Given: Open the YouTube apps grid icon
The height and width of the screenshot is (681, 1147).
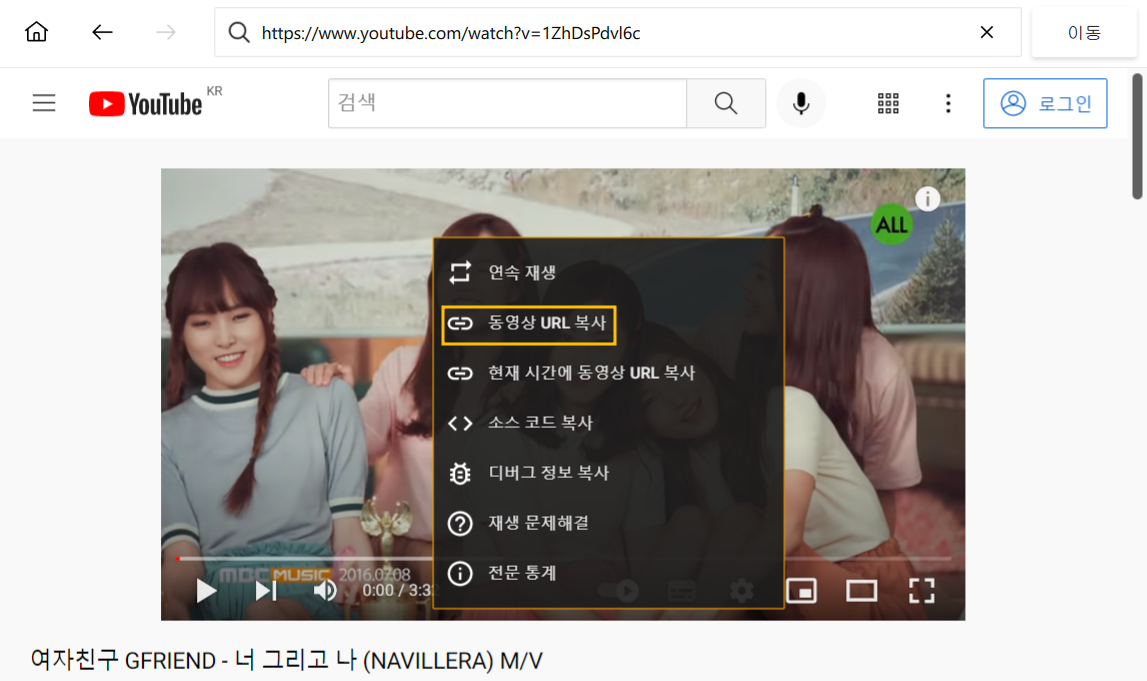Looking at the screenshot, I should pyautogui.click(x=888, y=103).
